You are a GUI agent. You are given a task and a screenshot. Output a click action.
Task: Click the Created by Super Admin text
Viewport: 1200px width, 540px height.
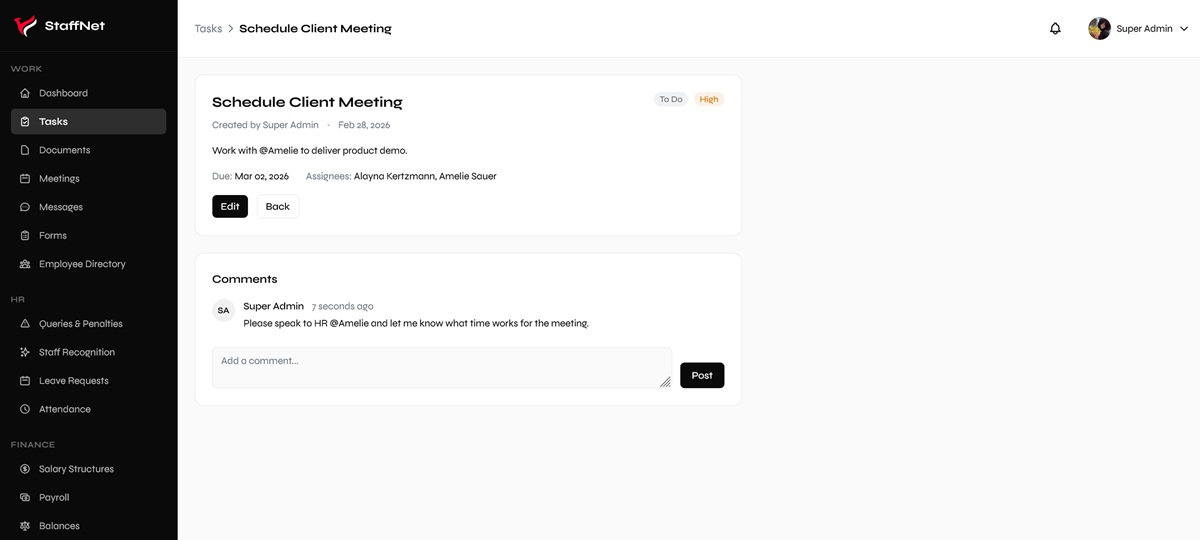(265, 125)
